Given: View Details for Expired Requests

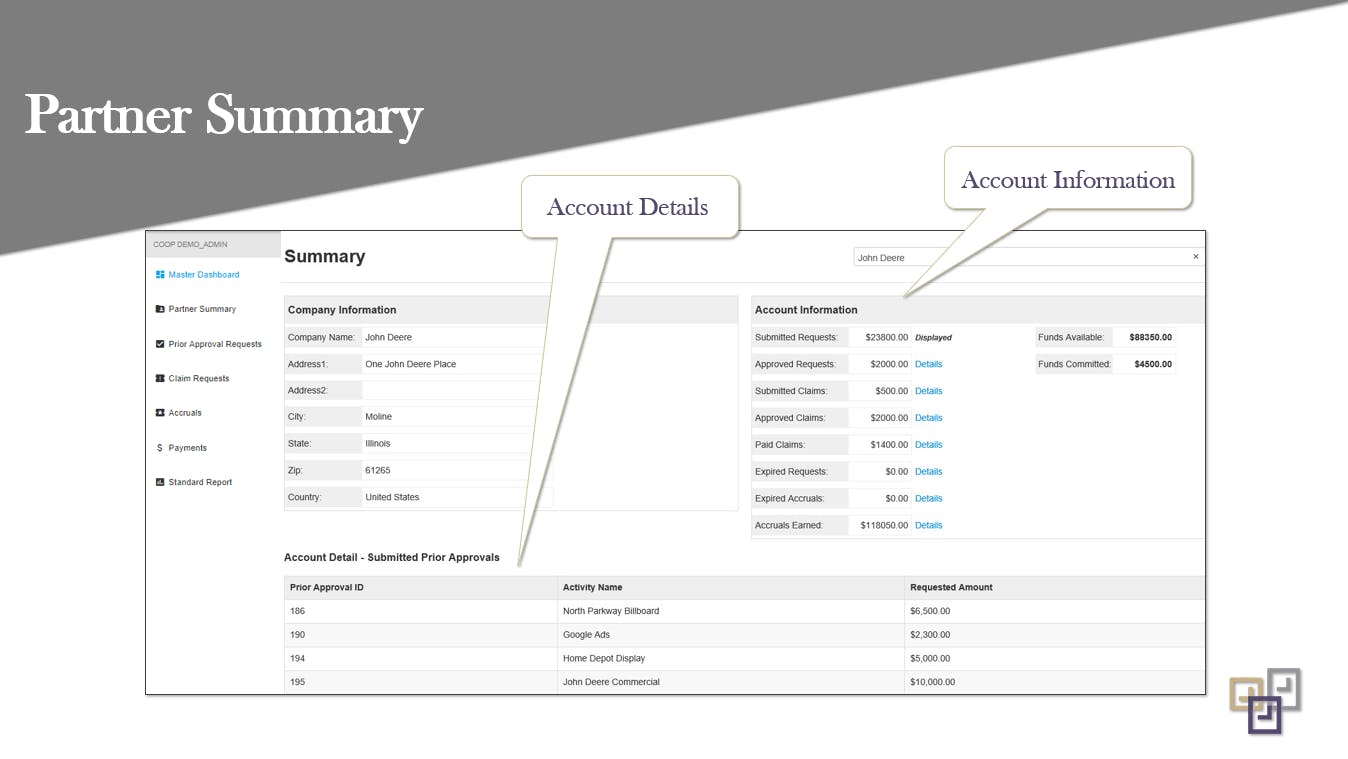Looking at the screenshot, I should coord(928,471).
